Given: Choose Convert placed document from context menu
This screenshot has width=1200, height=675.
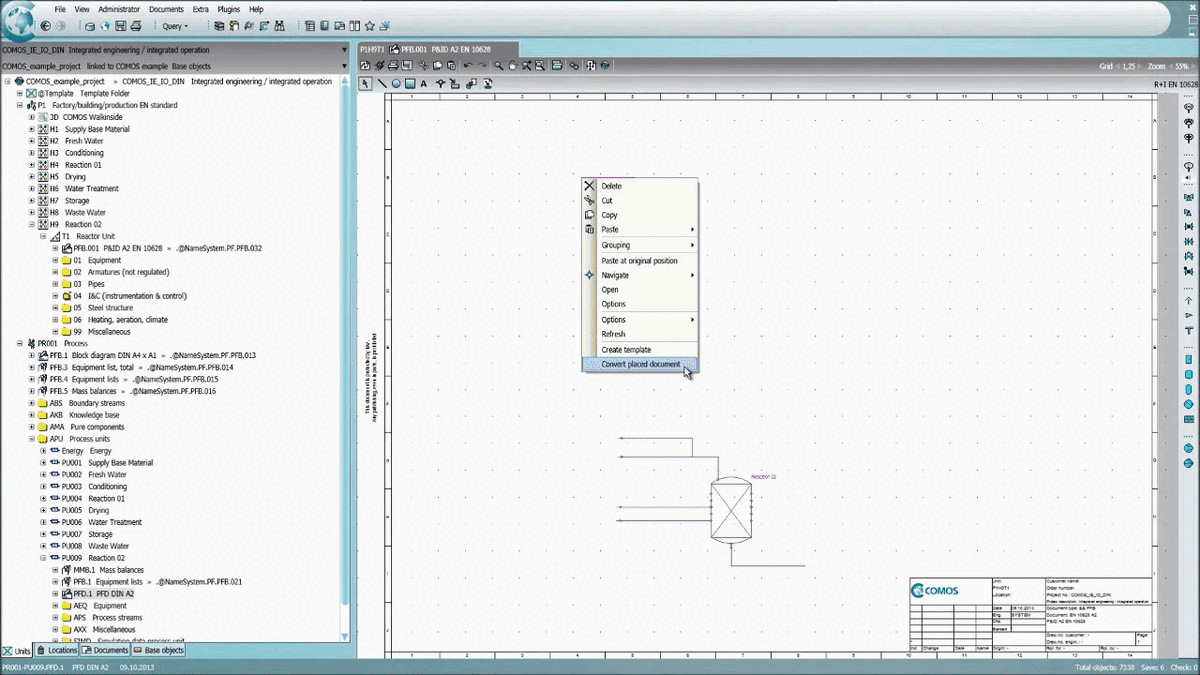Looking at the screenshot, I should [640, 364].
